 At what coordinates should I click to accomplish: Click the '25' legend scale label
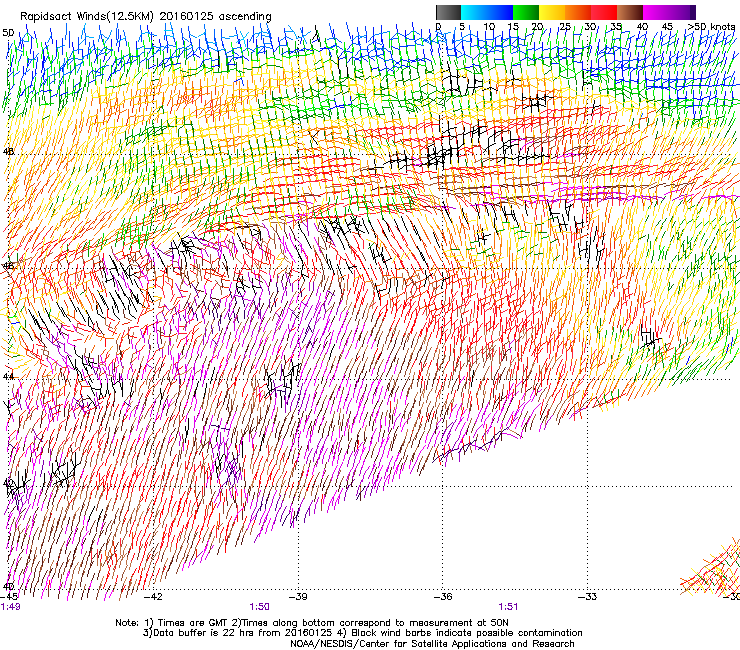pos(565,26)
